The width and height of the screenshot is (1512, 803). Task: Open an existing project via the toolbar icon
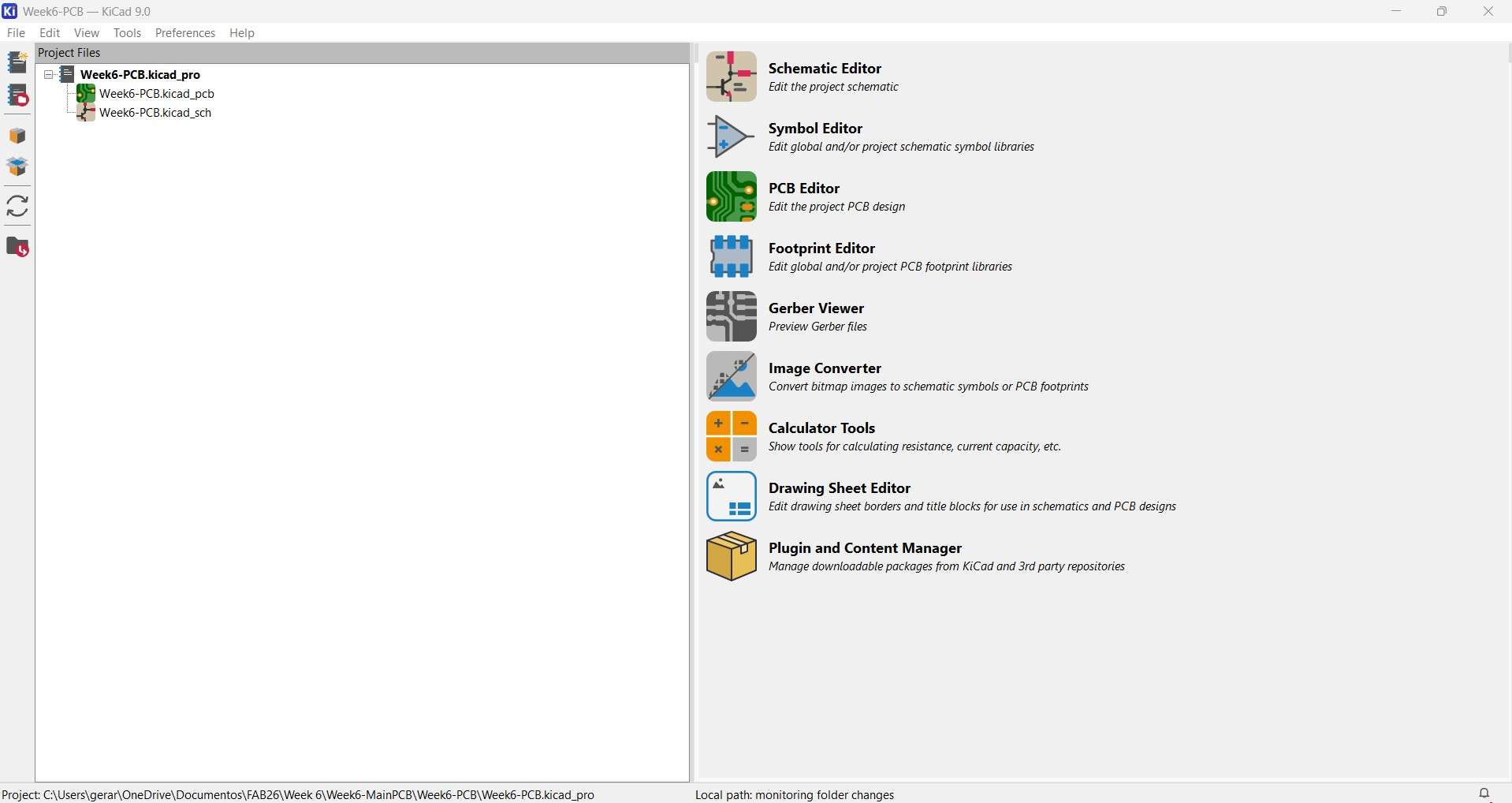17,97
